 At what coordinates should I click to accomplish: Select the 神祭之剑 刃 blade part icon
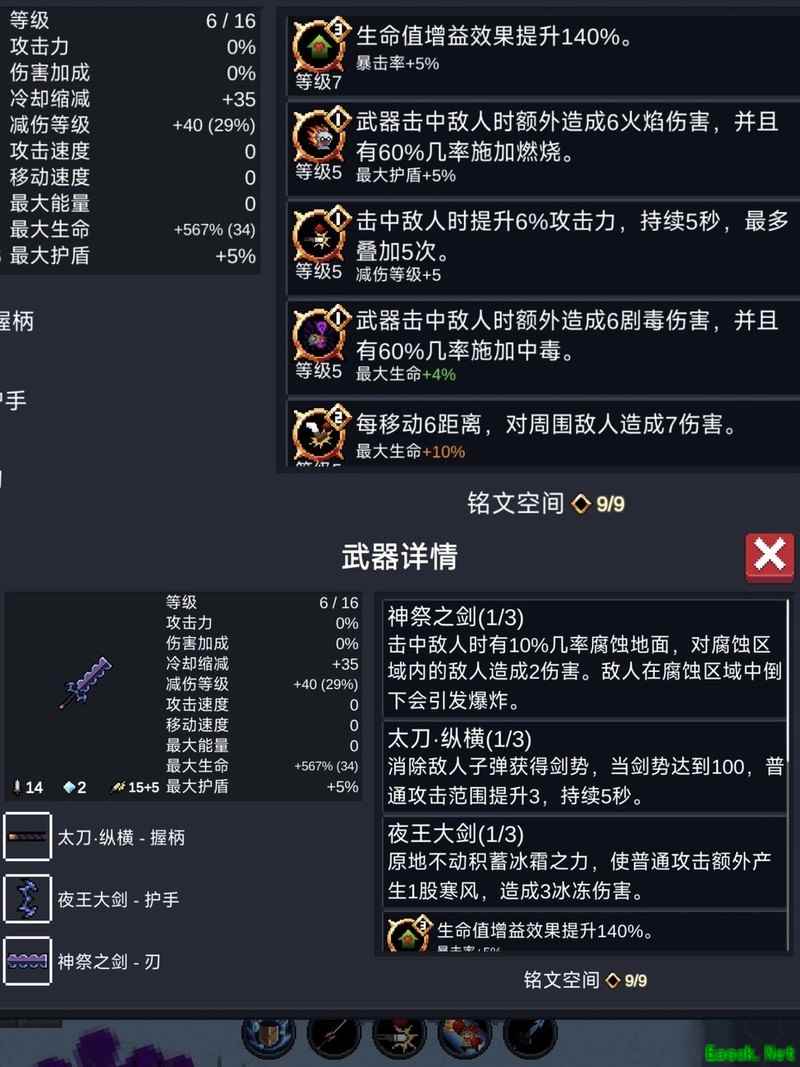pos(27,961)
